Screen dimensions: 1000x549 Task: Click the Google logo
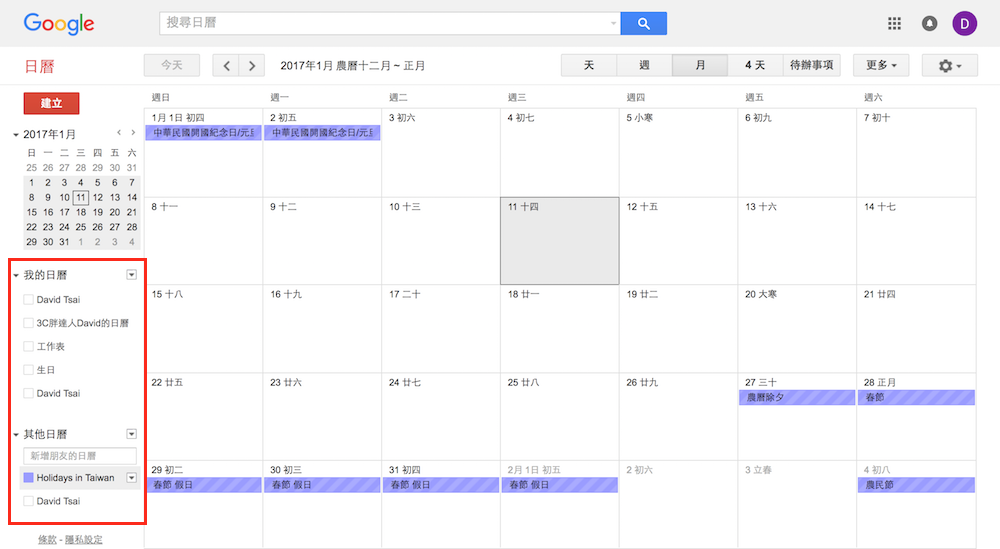point(59,23)
